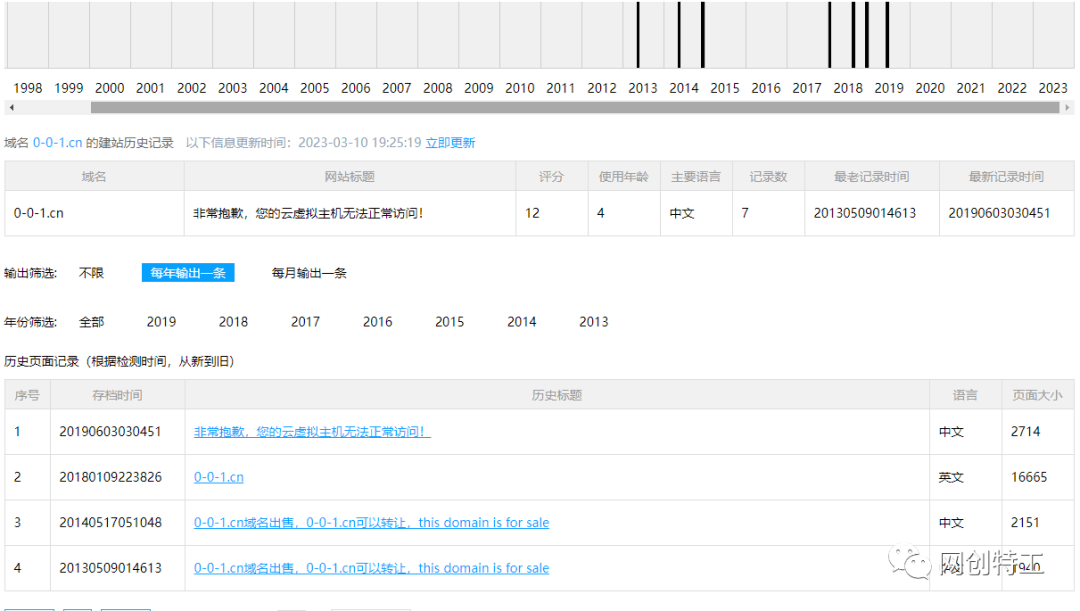The image size is (1080, 611).
Task: Open the domain-for-sale snapshot from 2014
Action: pyautogui.click(x=371, y=522)
